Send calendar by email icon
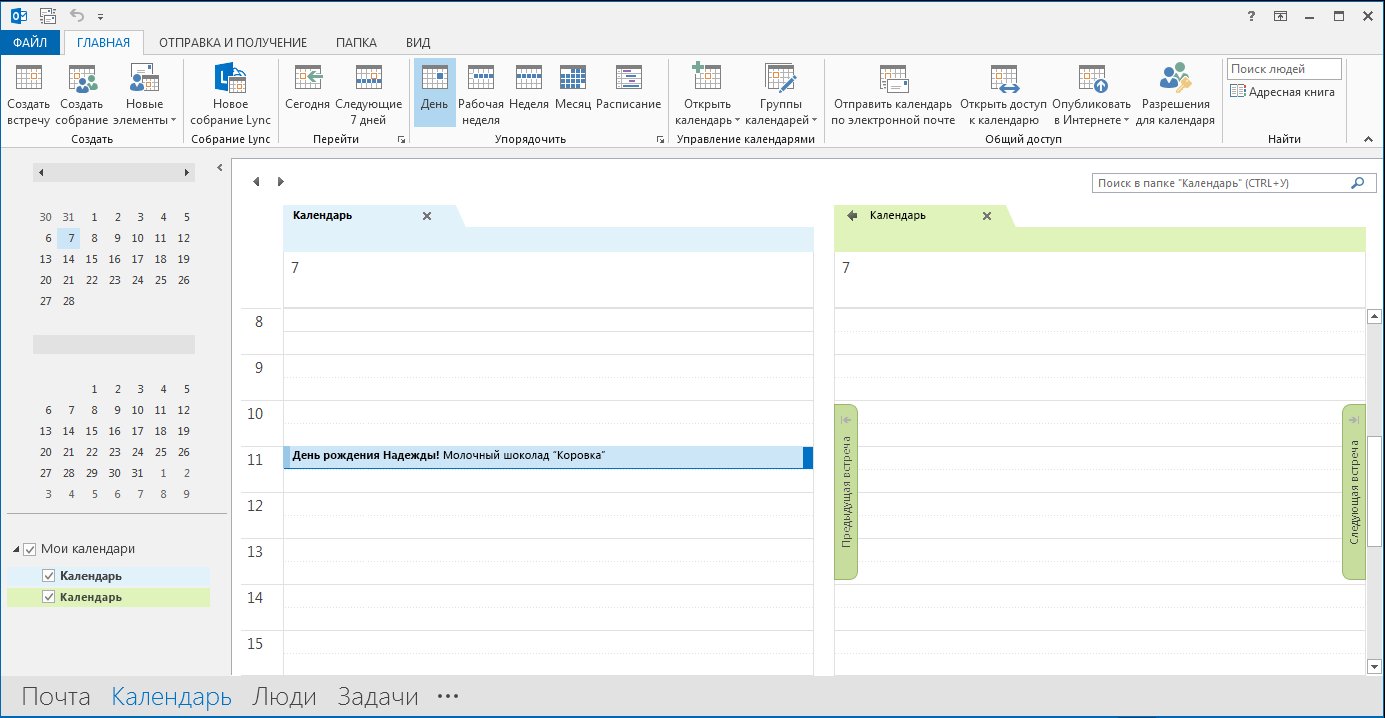 (x=892, y=78)
